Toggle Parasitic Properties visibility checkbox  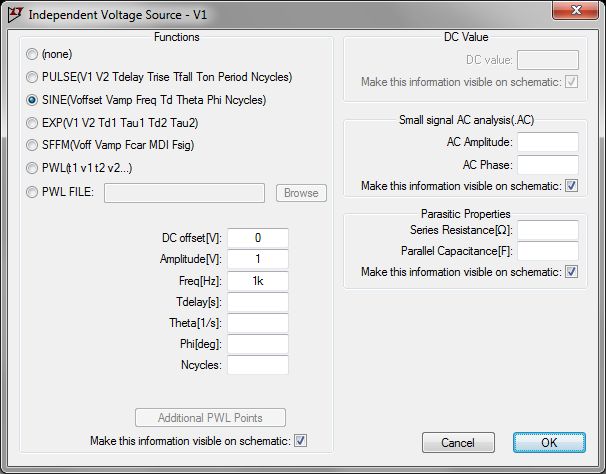click(x=572, y=271)
